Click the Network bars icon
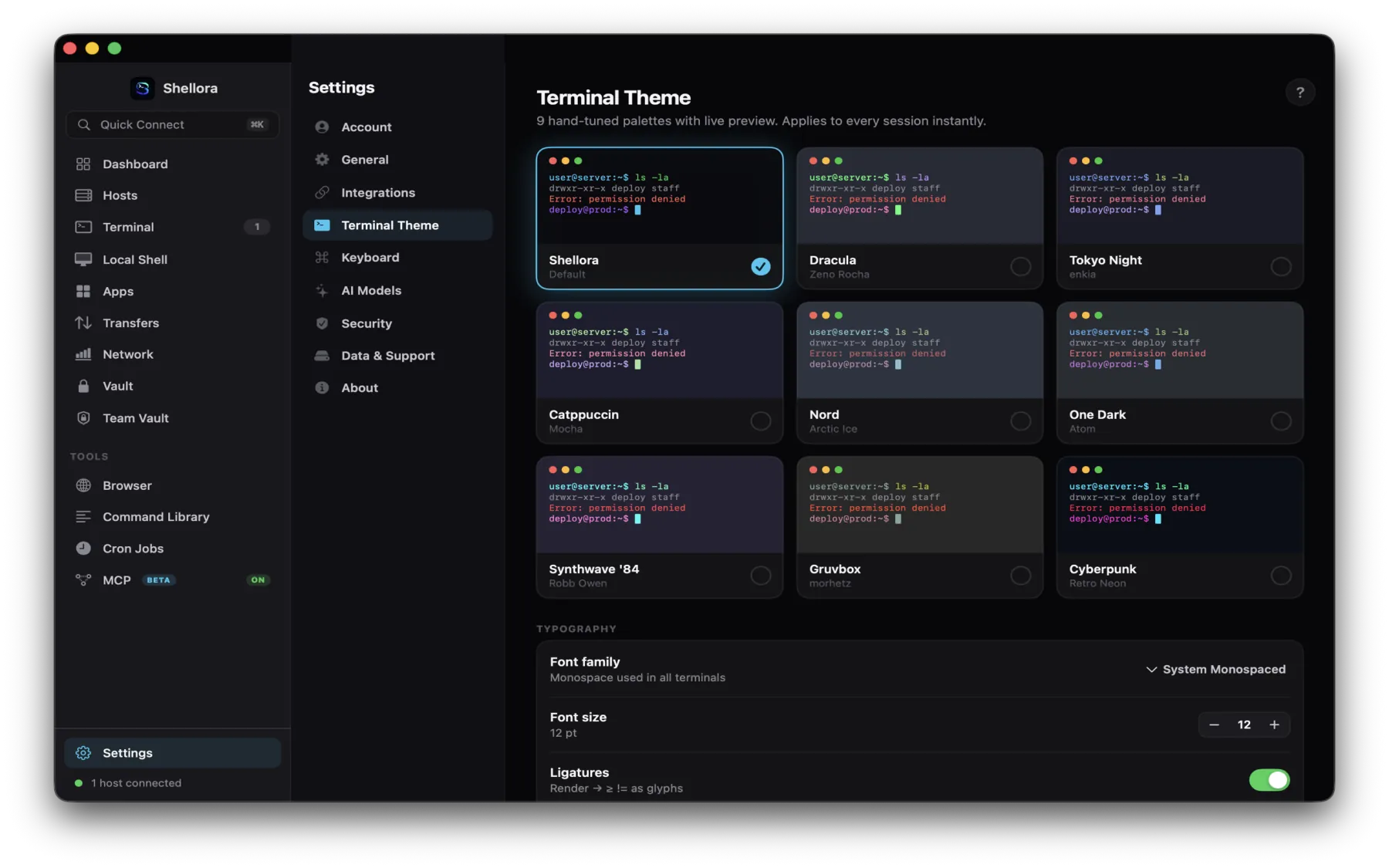This screenshot has height=868, width=1389. [83, 354]
